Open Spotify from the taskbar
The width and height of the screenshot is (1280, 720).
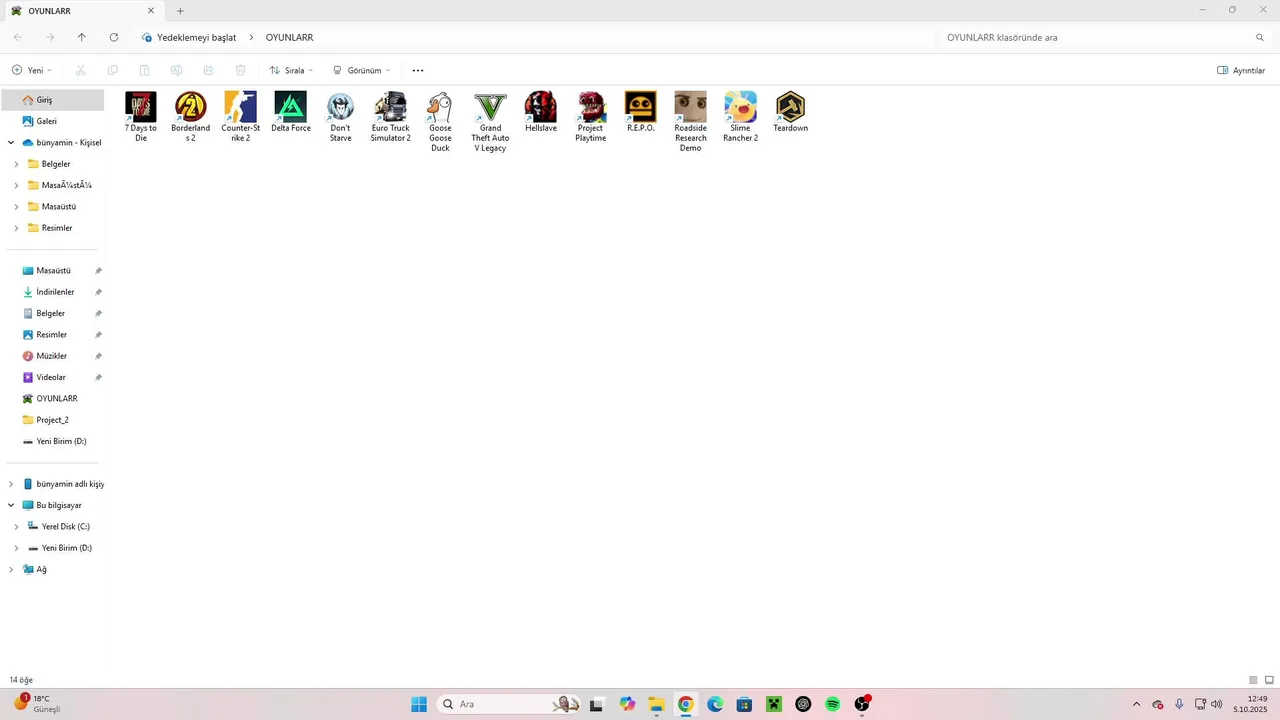pyautogui.click(x=832, y=704)
